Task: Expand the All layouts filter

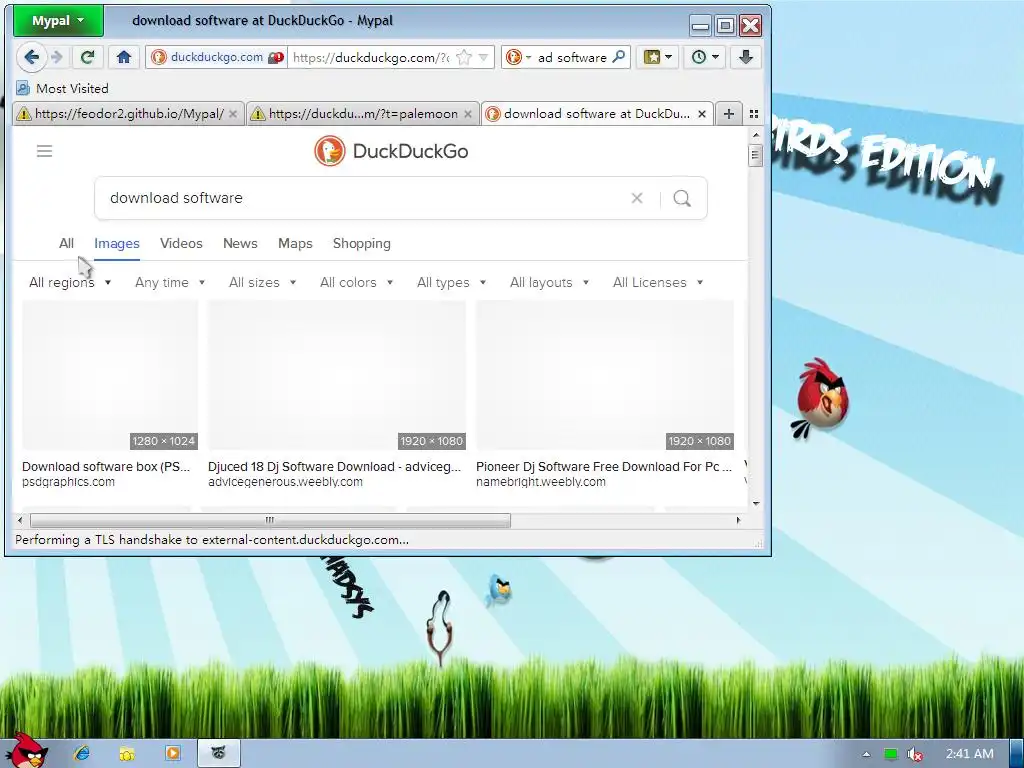Action: 550,283
